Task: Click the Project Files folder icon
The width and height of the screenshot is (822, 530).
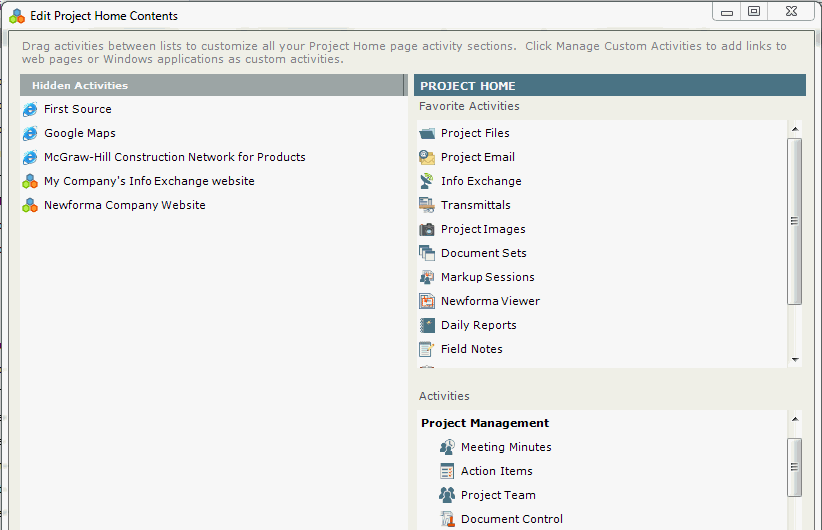Action: click(x=427, y=133)
